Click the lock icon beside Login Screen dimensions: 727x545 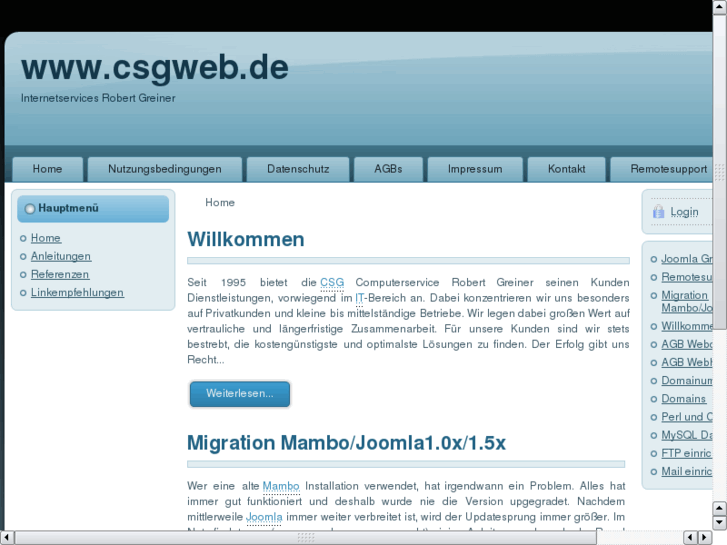pos(658,212)
